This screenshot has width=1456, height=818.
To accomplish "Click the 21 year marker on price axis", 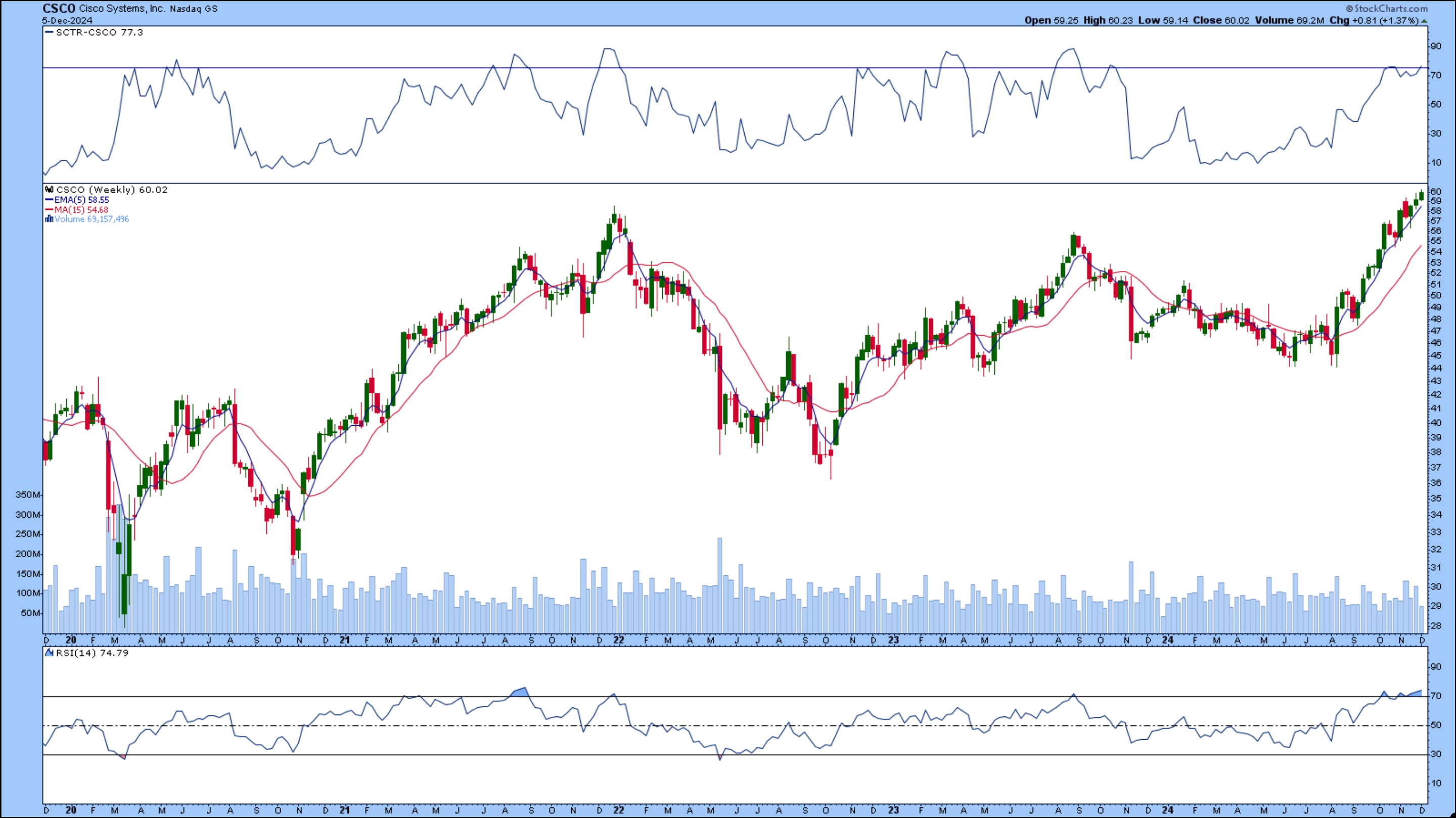I will [344, 640].
